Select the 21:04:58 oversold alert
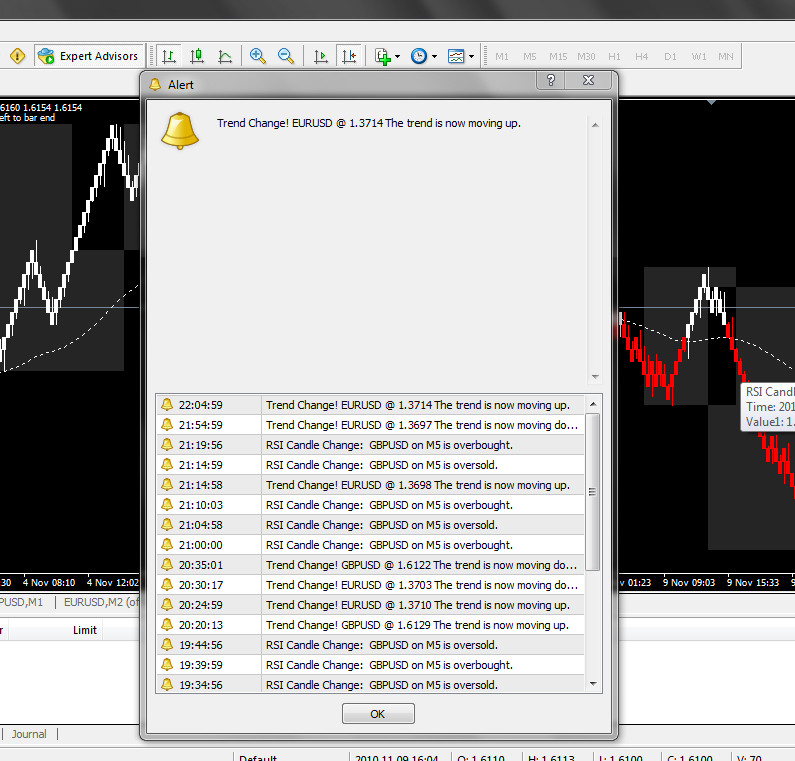 point(370,525)
